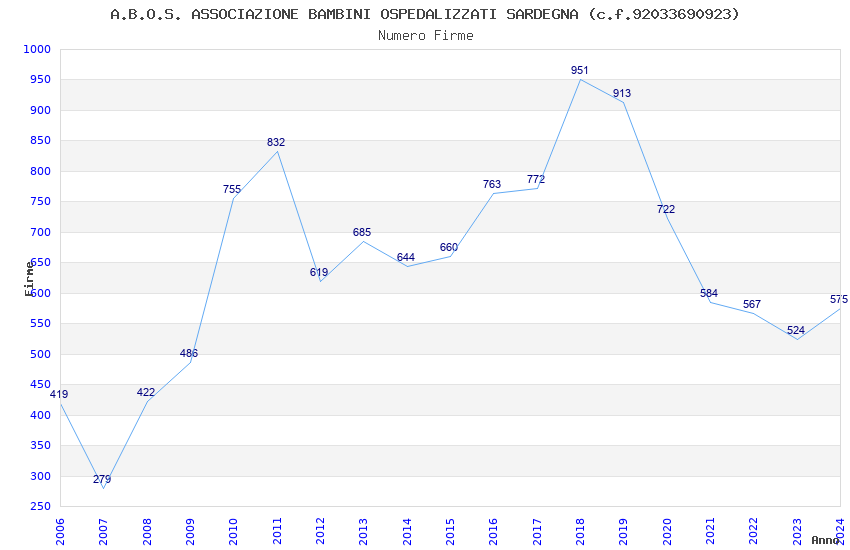Click the data label 772
Image resolution: width=850 pixels, height=550 pixels.
[x=536, y=179]
